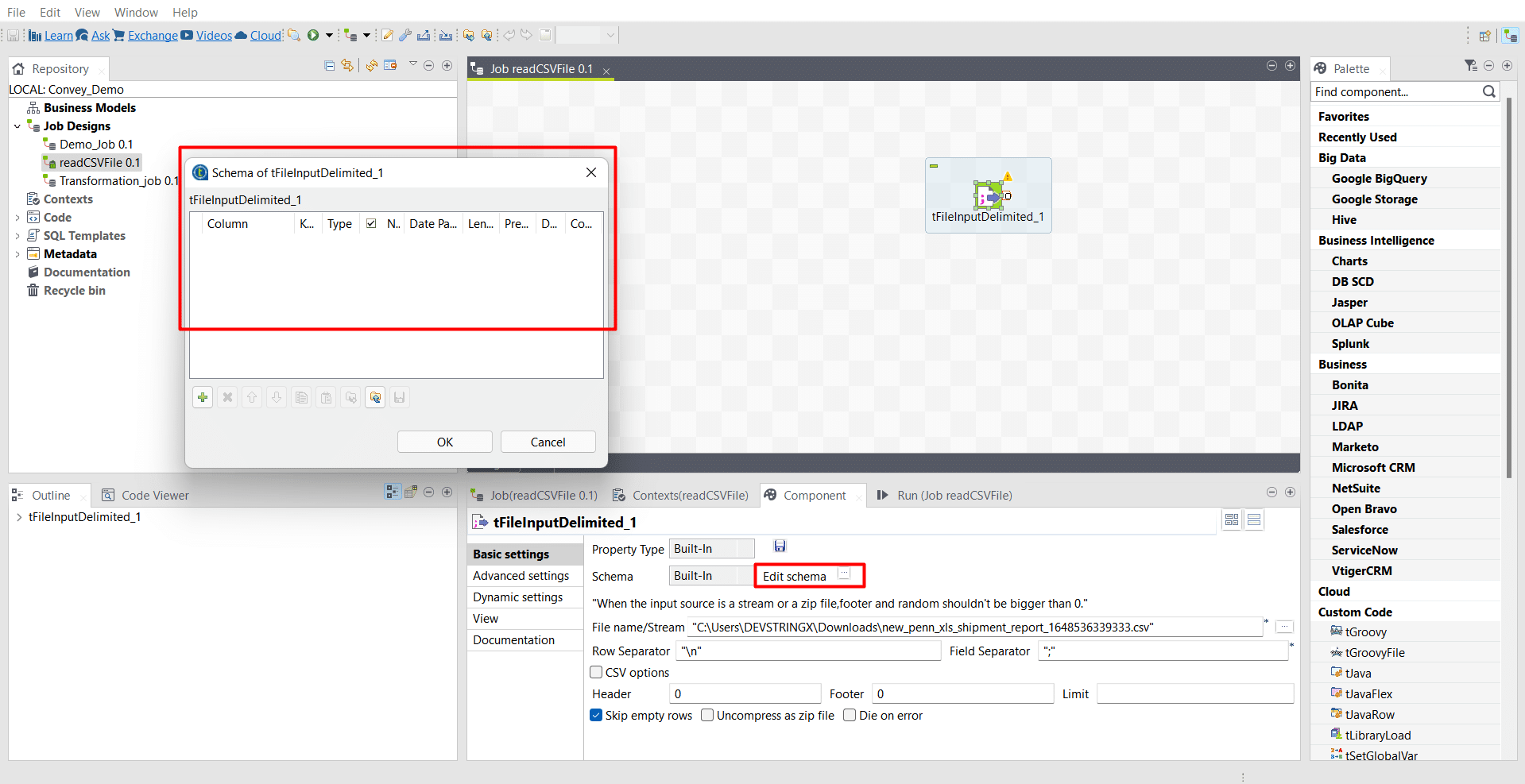This screenshot has height=784, width=1525.
Task: Click the Repository refresh icon
Action: (370, 65)
